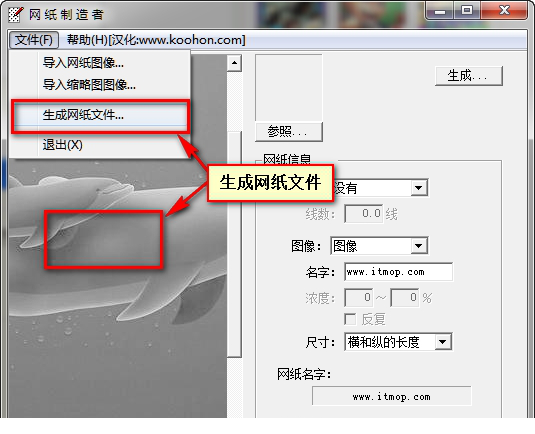Toggle the 反复 checkbox
This screenshot has height=434, width=535.
[350, 319]
